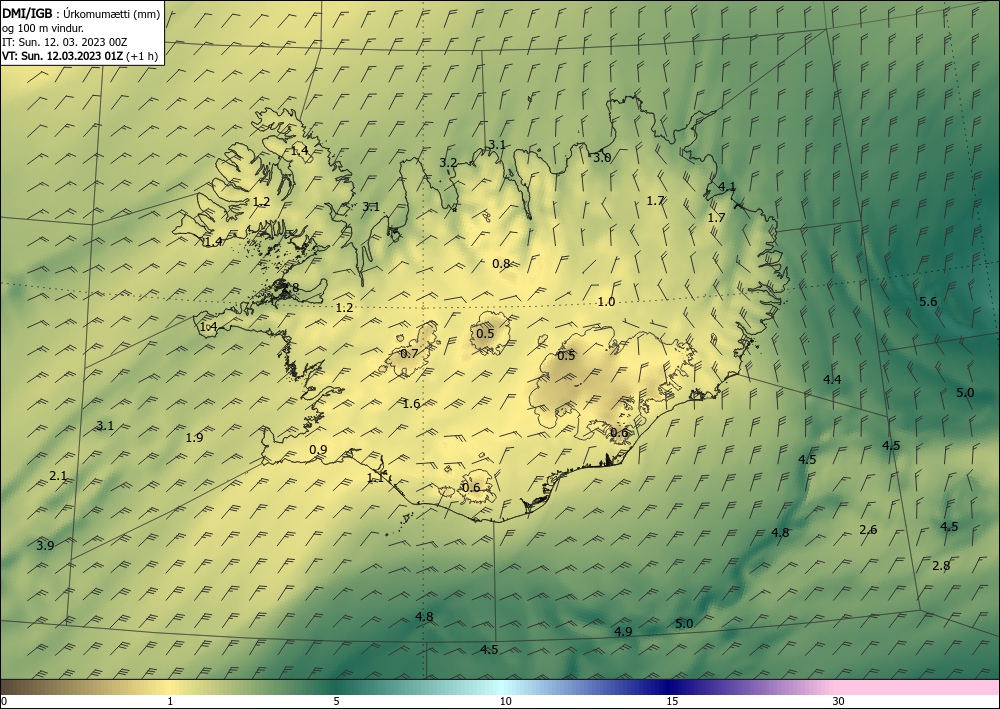Click the 4.4 value off the east coast

pos(832,379)
